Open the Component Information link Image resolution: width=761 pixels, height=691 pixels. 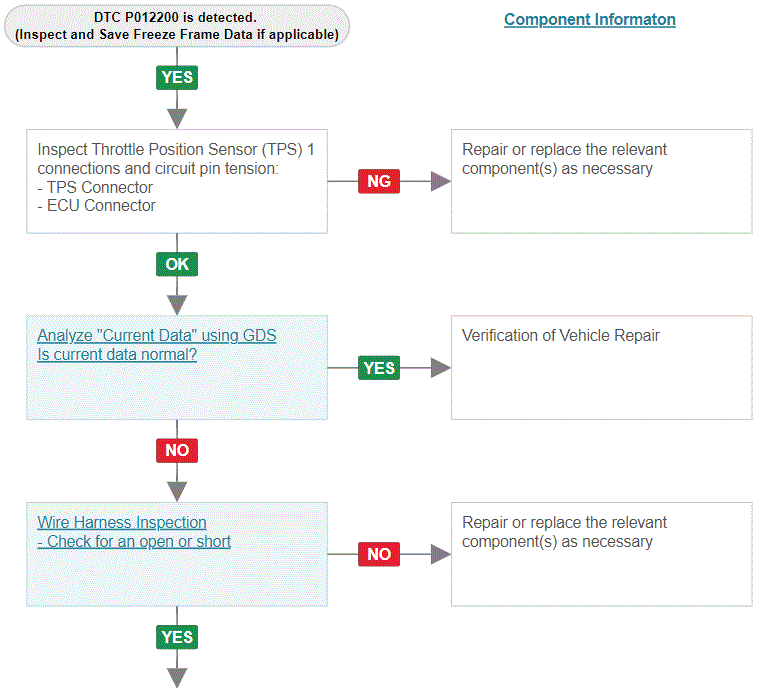[589, 19]
